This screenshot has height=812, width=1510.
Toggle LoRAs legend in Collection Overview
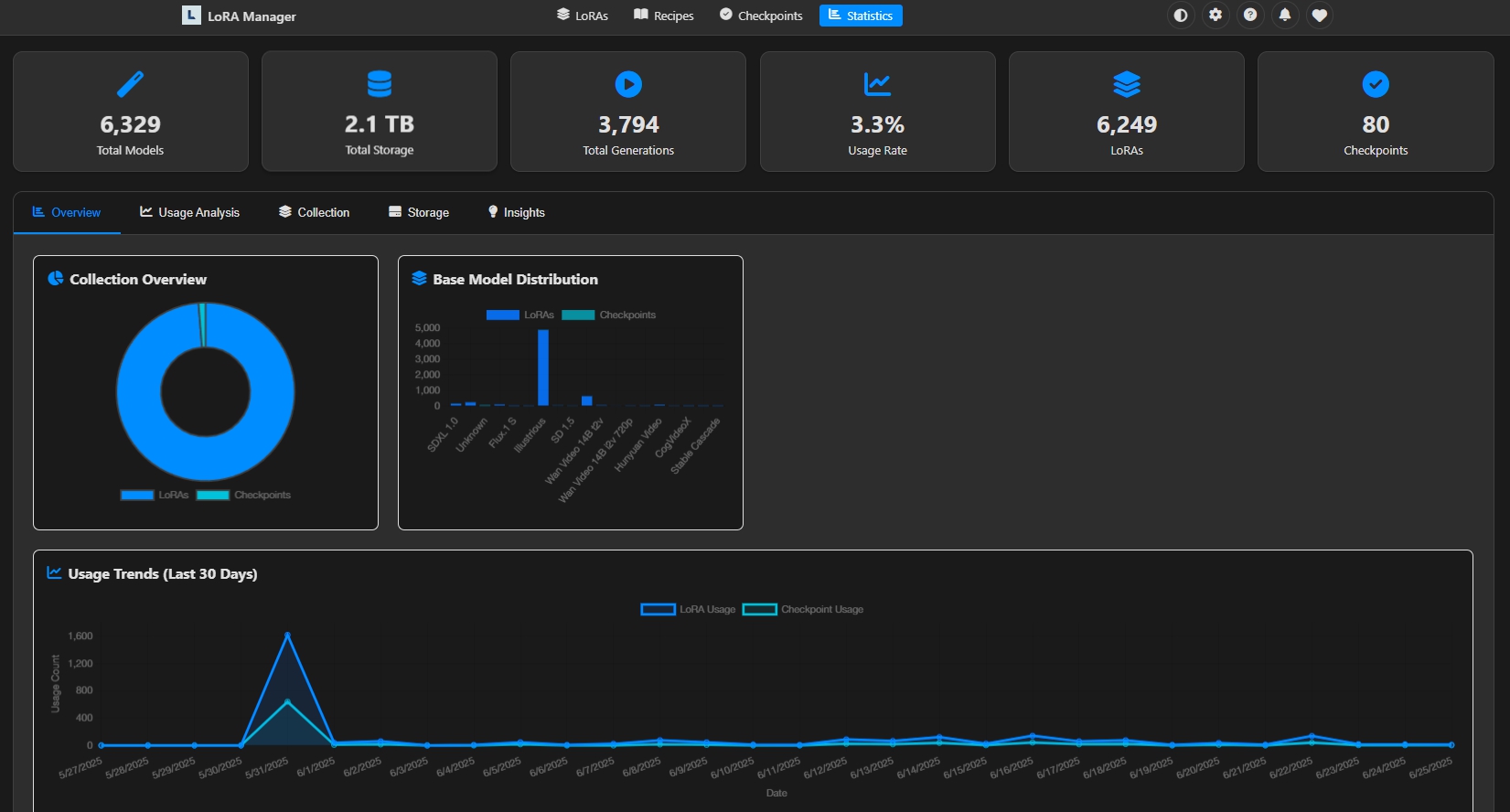pyautogui.click(x=155, y=495)
